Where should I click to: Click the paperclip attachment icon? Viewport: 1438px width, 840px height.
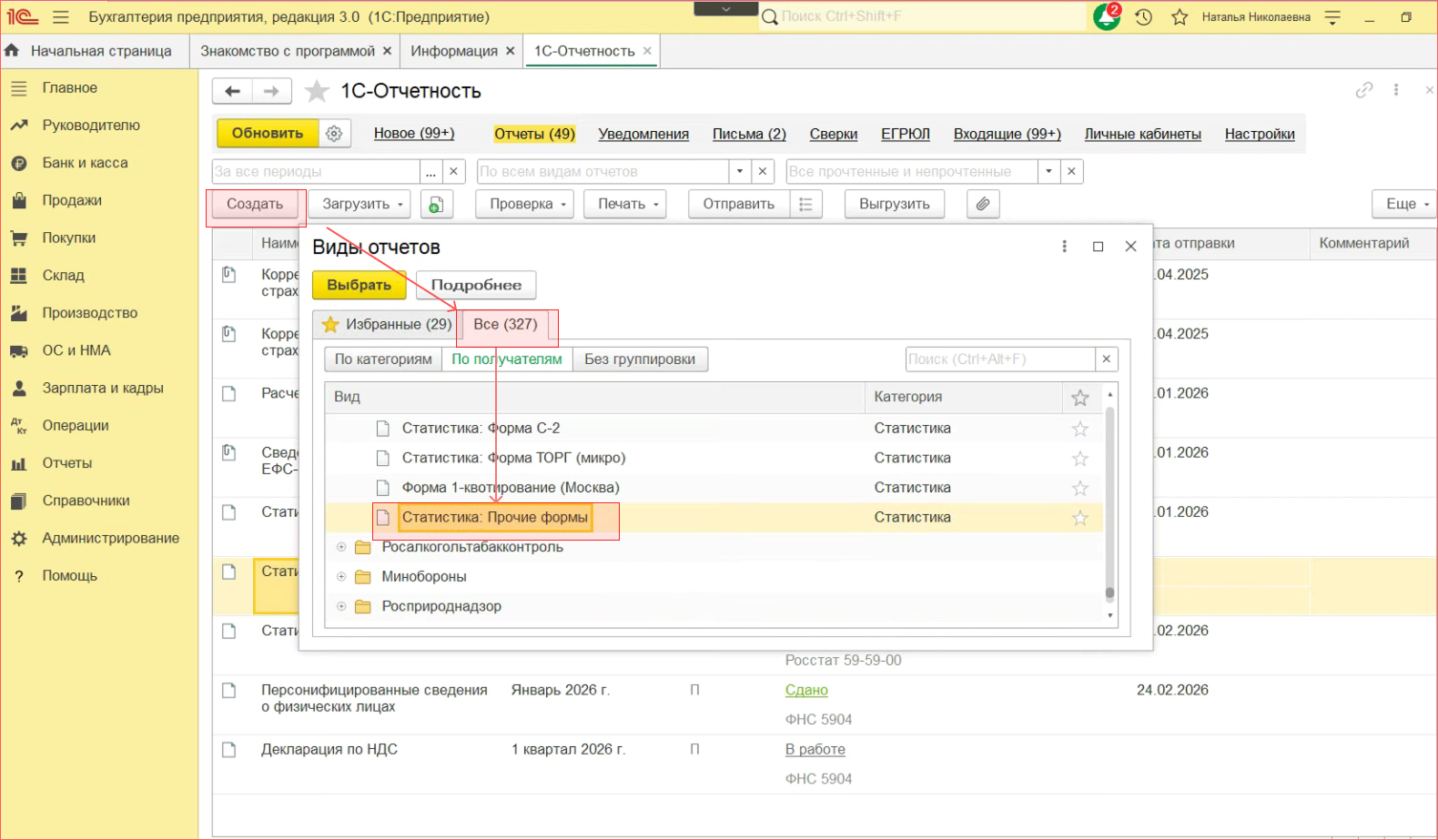click(x=983, y=205)
